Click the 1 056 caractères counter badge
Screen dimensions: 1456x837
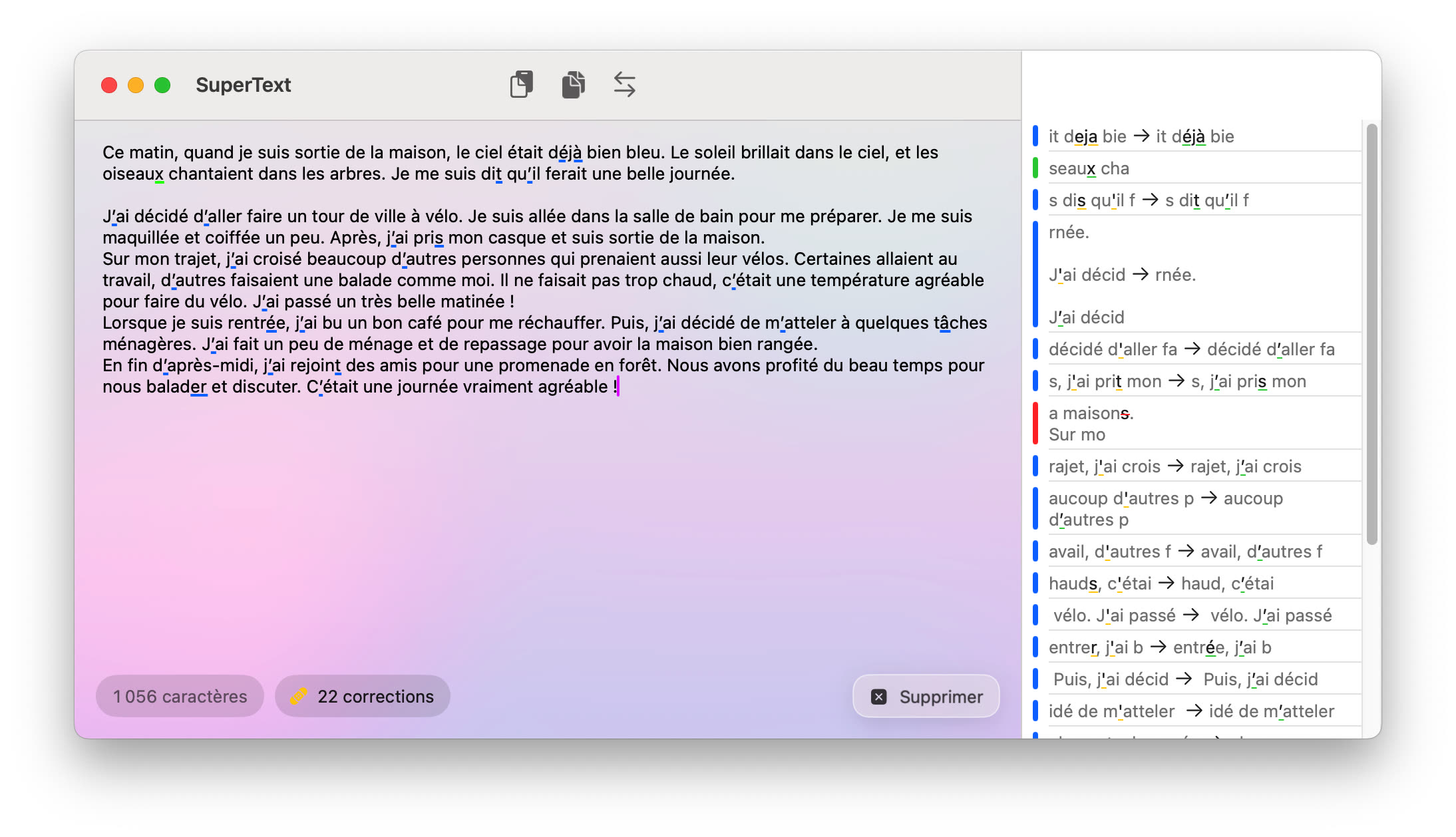click(x=179, y=696)
